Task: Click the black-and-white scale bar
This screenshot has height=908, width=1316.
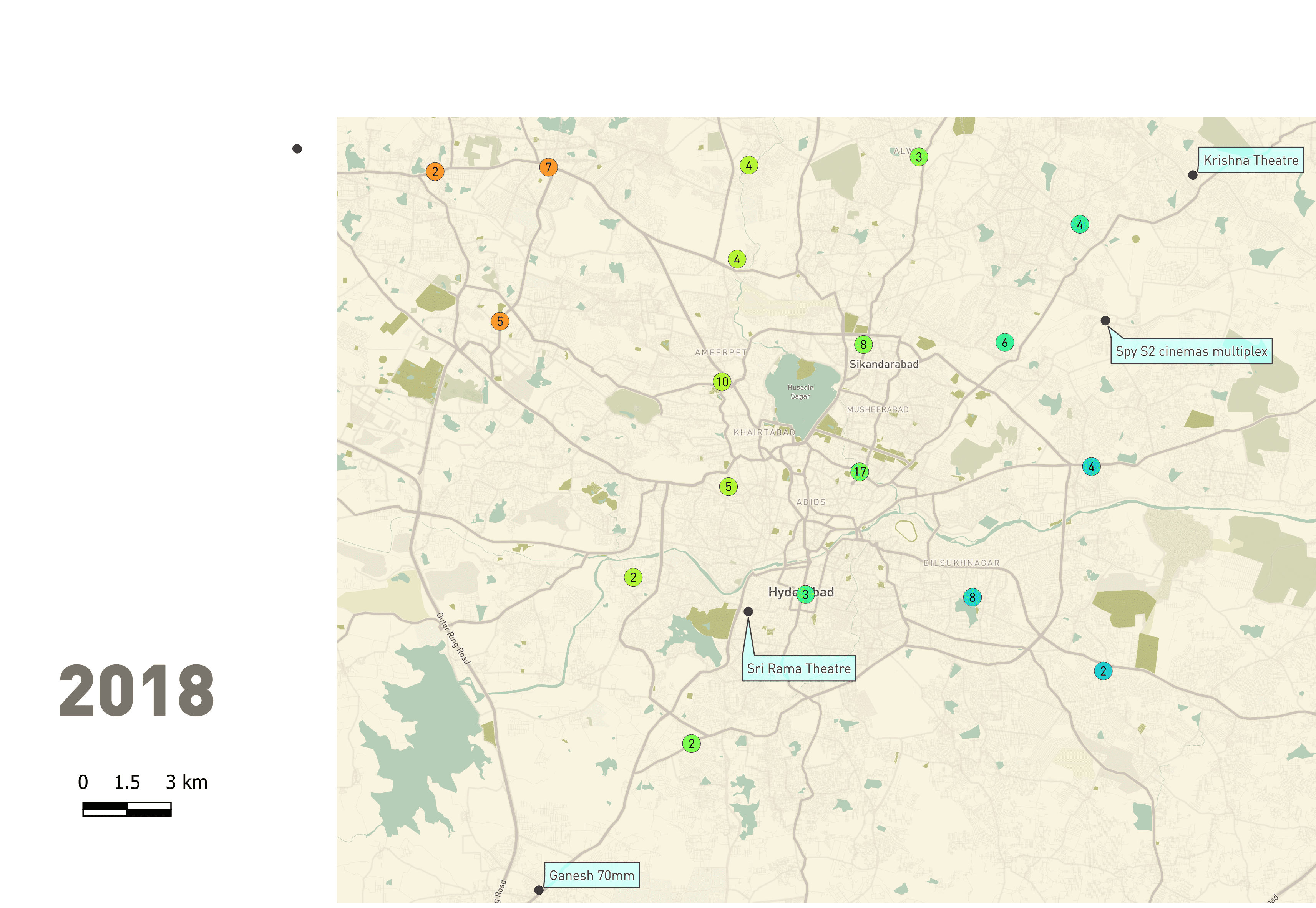Action: point(127,809)
